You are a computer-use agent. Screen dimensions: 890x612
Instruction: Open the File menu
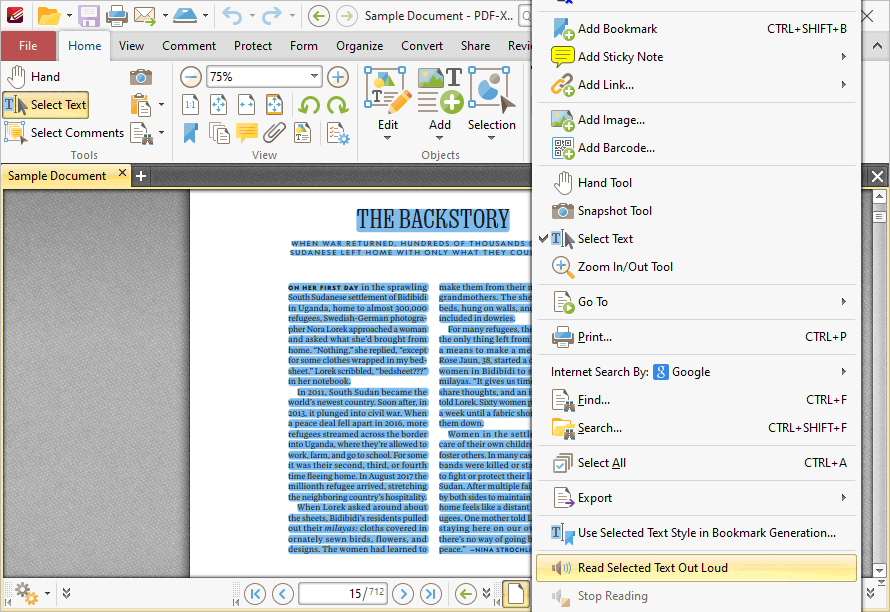coord(28,46)
